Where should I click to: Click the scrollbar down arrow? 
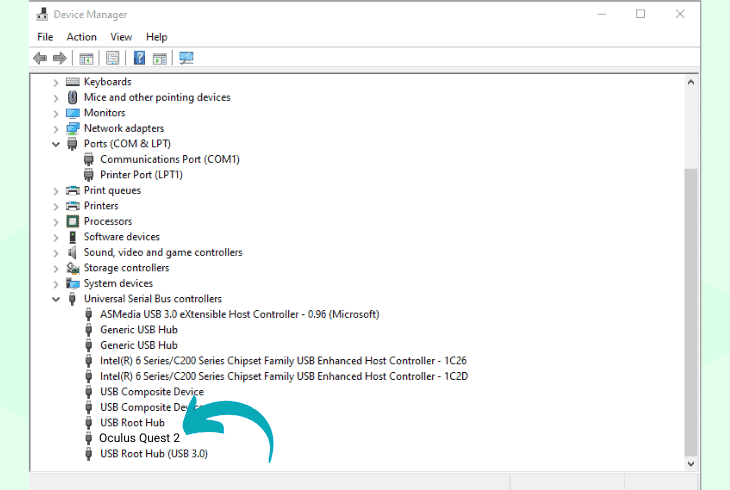(691, 464)
